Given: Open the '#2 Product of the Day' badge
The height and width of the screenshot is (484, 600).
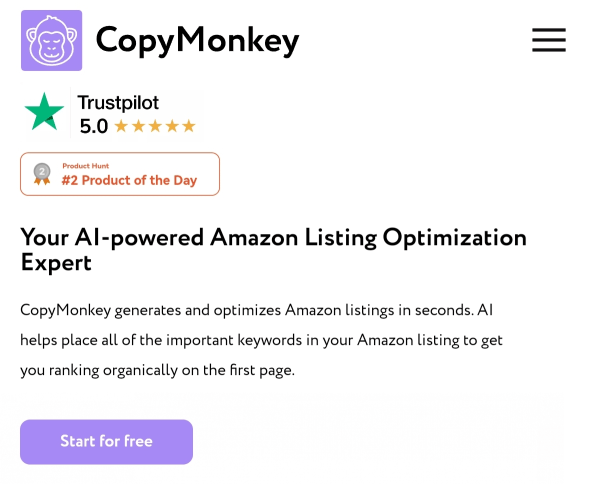Looking at the screenshot, I should point(129,181).
